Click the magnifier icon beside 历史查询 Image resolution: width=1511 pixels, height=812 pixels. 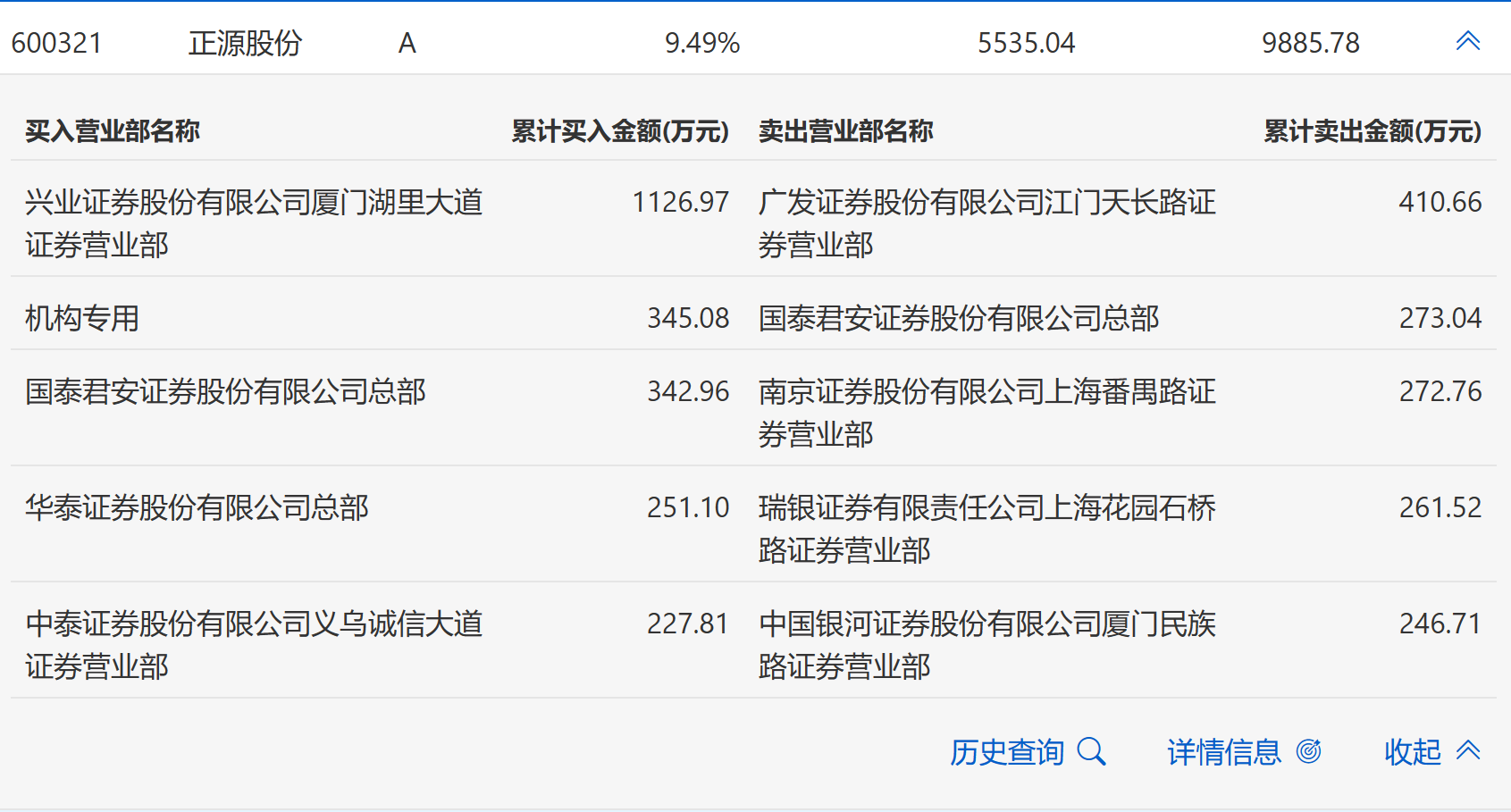click(x=1091, y=751)
